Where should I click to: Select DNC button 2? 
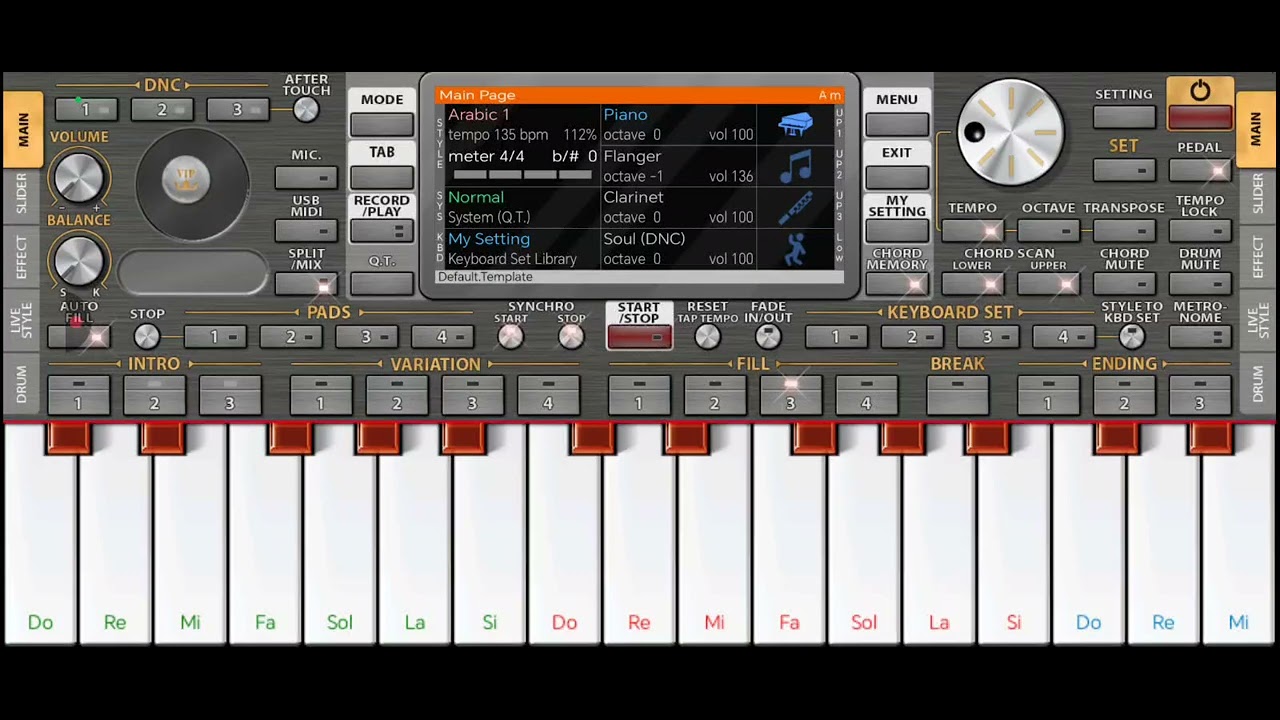pyautogui.click(x=162, y=109)
